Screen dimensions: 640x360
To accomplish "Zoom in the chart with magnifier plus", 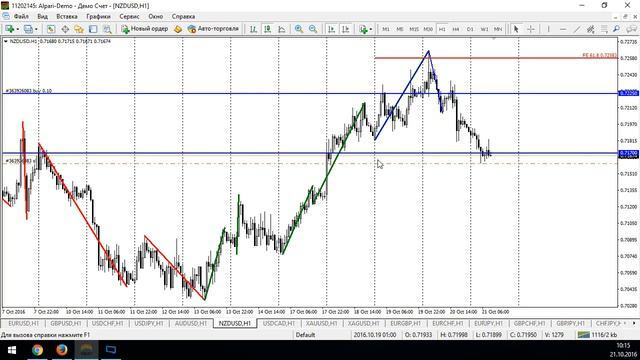I will (x=299, y=29).
